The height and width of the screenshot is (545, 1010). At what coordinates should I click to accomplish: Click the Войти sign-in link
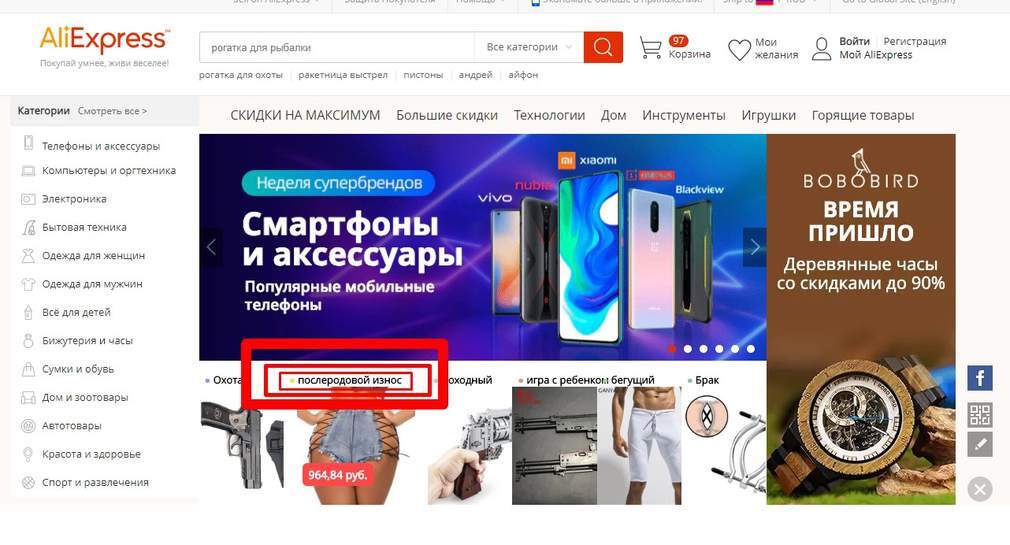[854, 41]
